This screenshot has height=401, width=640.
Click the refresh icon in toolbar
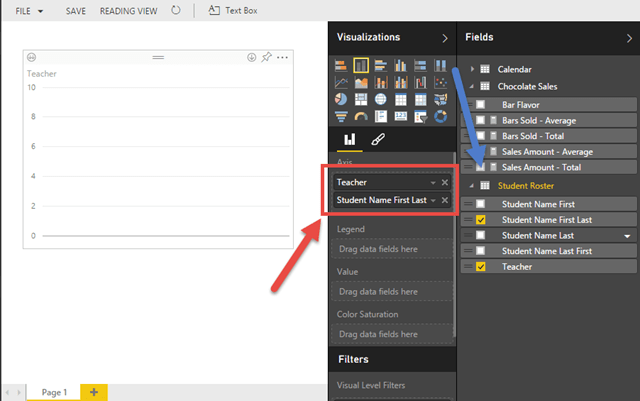(x=177, y=10)
